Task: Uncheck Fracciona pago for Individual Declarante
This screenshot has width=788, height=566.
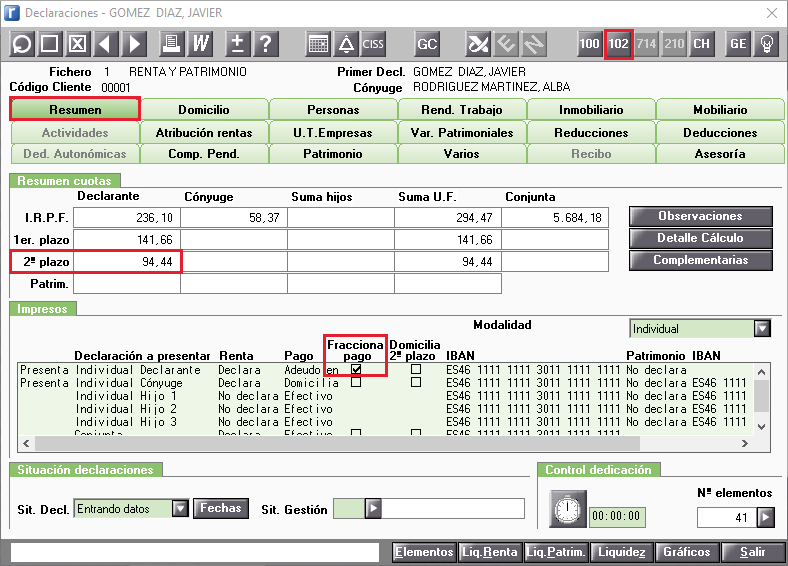Action: pyautogui.click(x=356, y=369)
